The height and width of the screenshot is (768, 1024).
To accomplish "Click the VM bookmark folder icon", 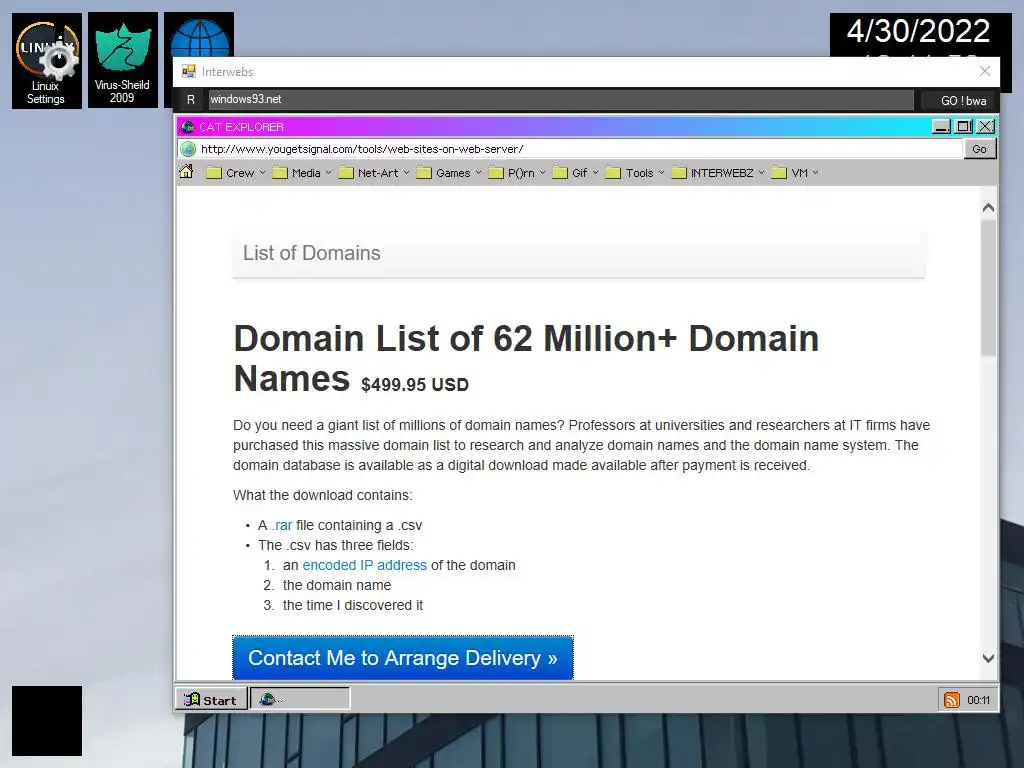I will [778, 173].
